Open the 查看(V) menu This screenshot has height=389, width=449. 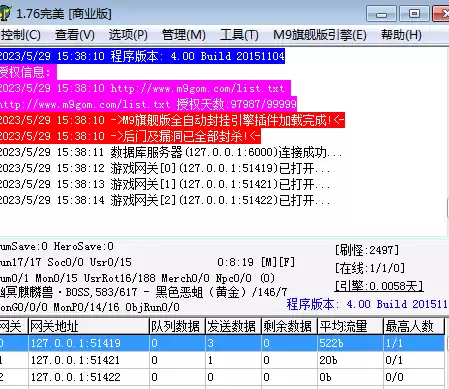pos(75,35)
